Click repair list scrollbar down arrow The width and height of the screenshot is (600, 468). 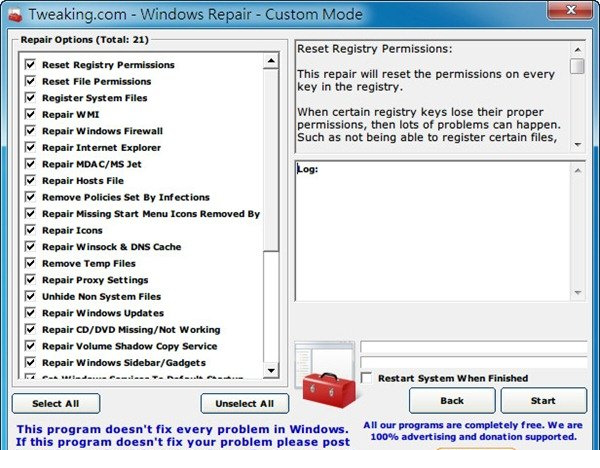point(271,370)
